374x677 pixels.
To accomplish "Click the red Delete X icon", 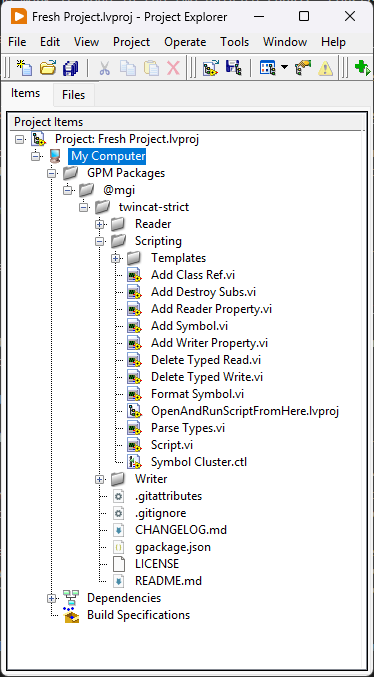I will tap(173, 68).
